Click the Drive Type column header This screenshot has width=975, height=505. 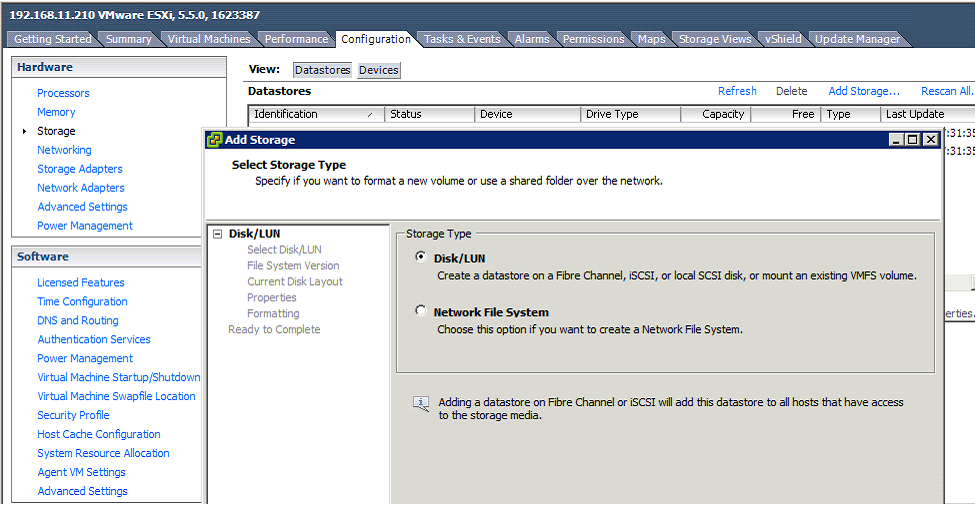pyautogui.click(x=631, y=114)
